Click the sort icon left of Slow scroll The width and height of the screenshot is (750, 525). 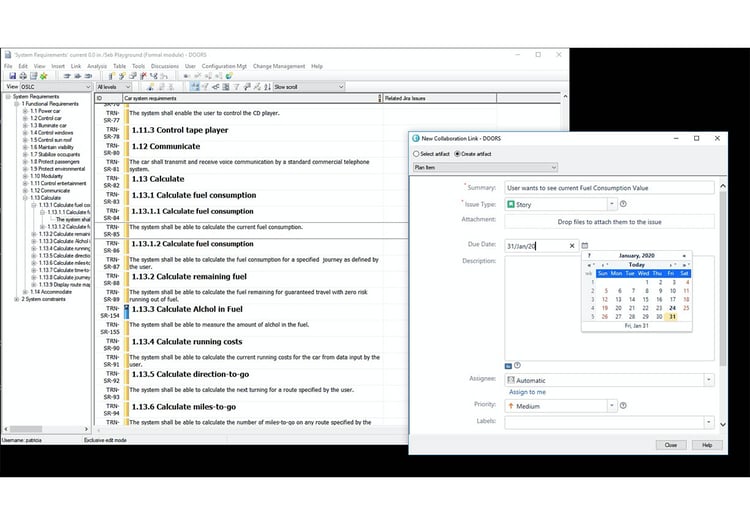click(267, 87)
